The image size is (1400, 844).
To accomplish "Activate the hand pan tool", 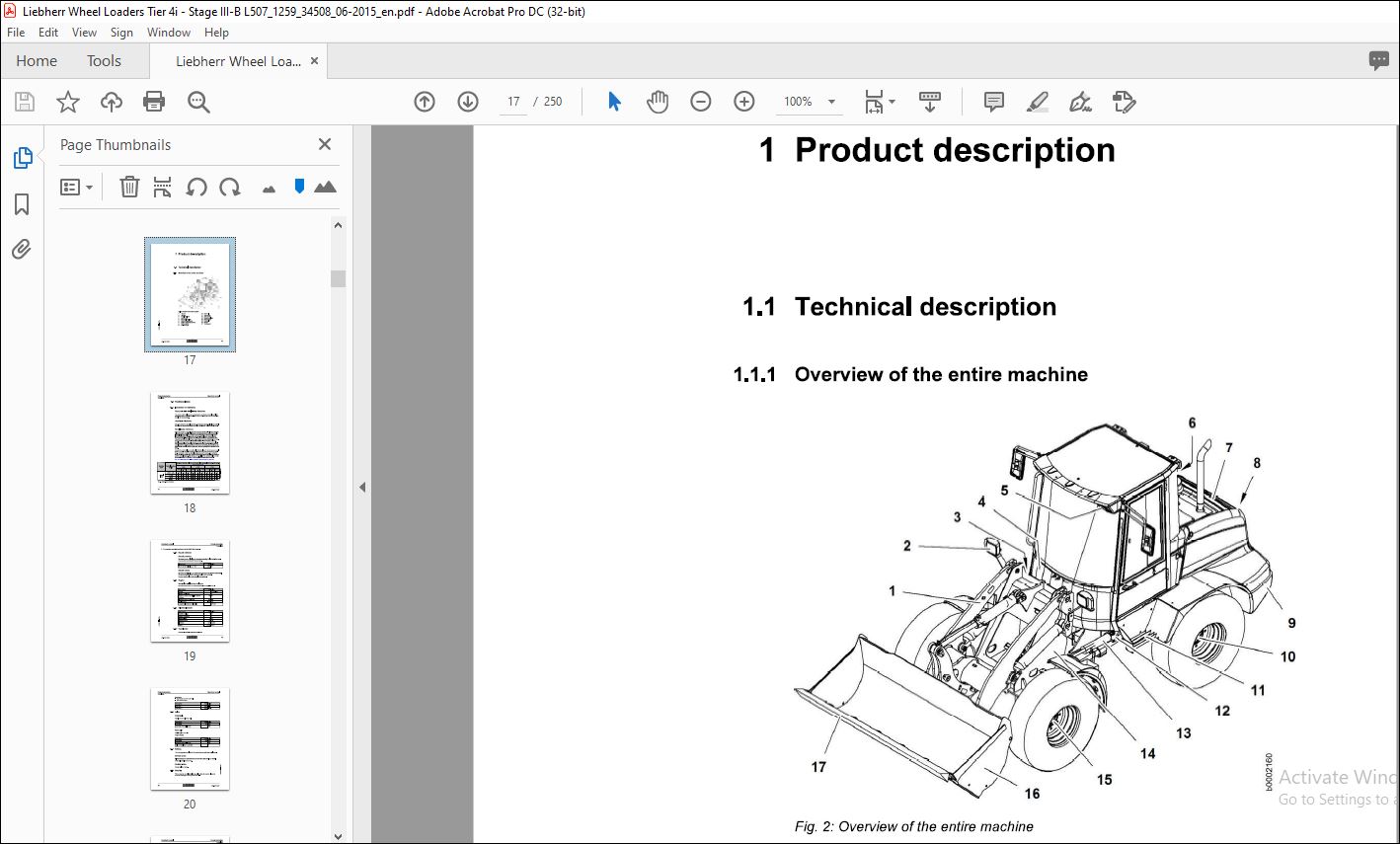I will point(658,102).
